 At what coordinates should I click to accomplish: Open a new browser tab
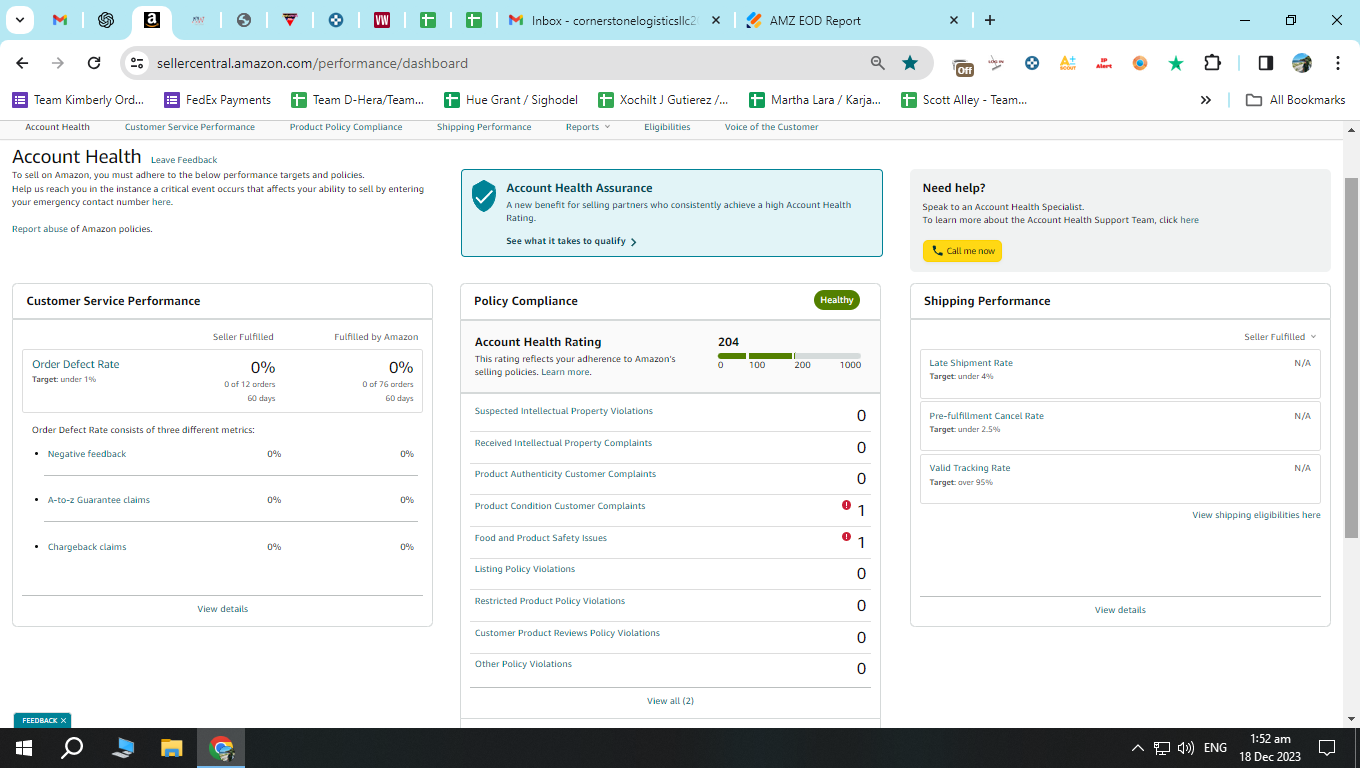[990, 20]
